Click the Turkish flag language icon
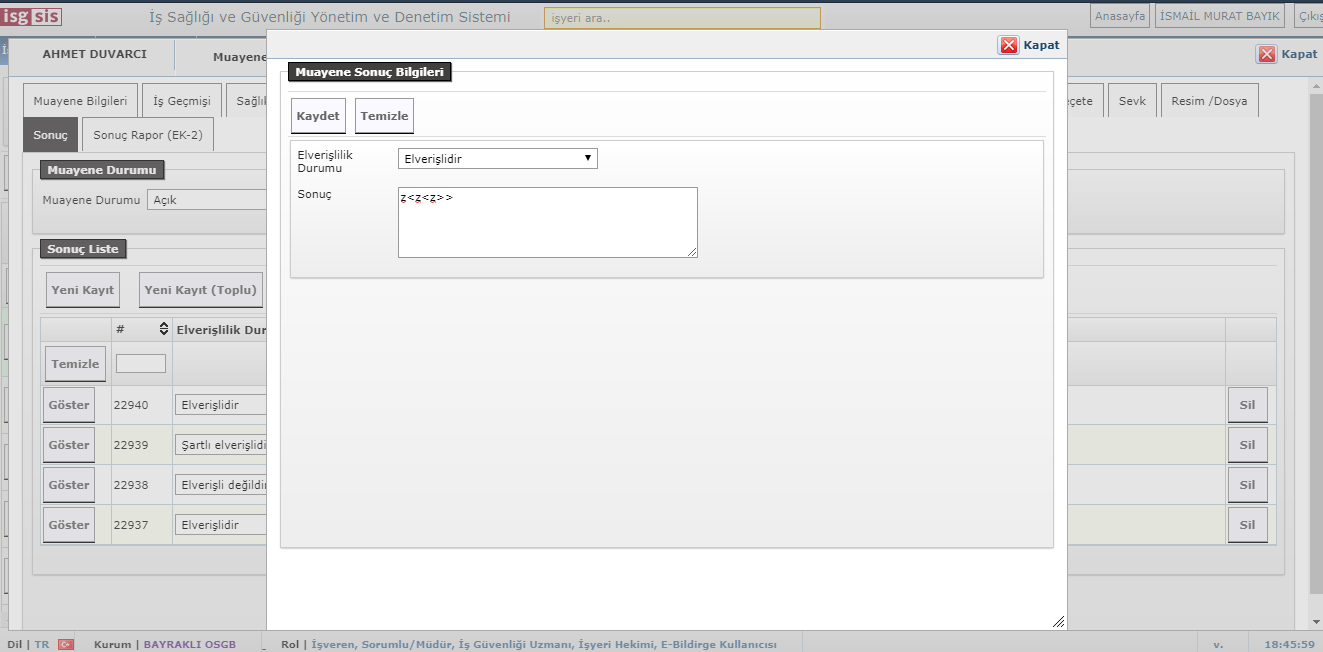The height and width of the screenshot is (652, 1323). pyautogui.click(x=66, y=644)
